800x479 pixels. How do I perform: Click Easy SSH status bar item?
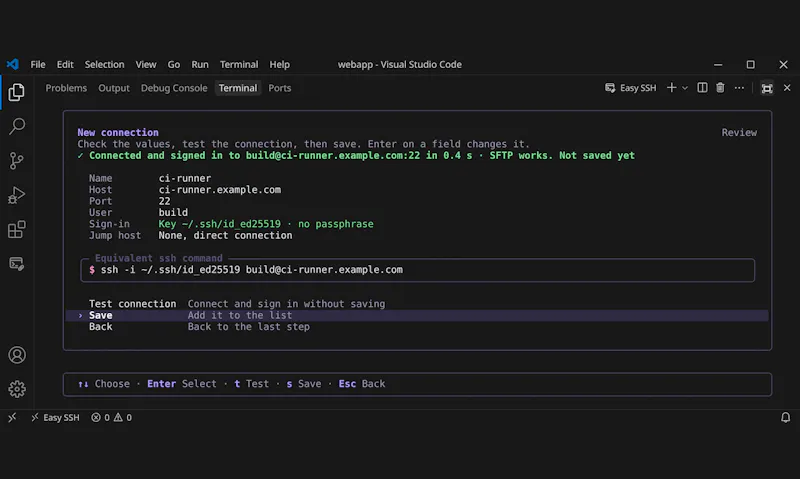[56, 417]
